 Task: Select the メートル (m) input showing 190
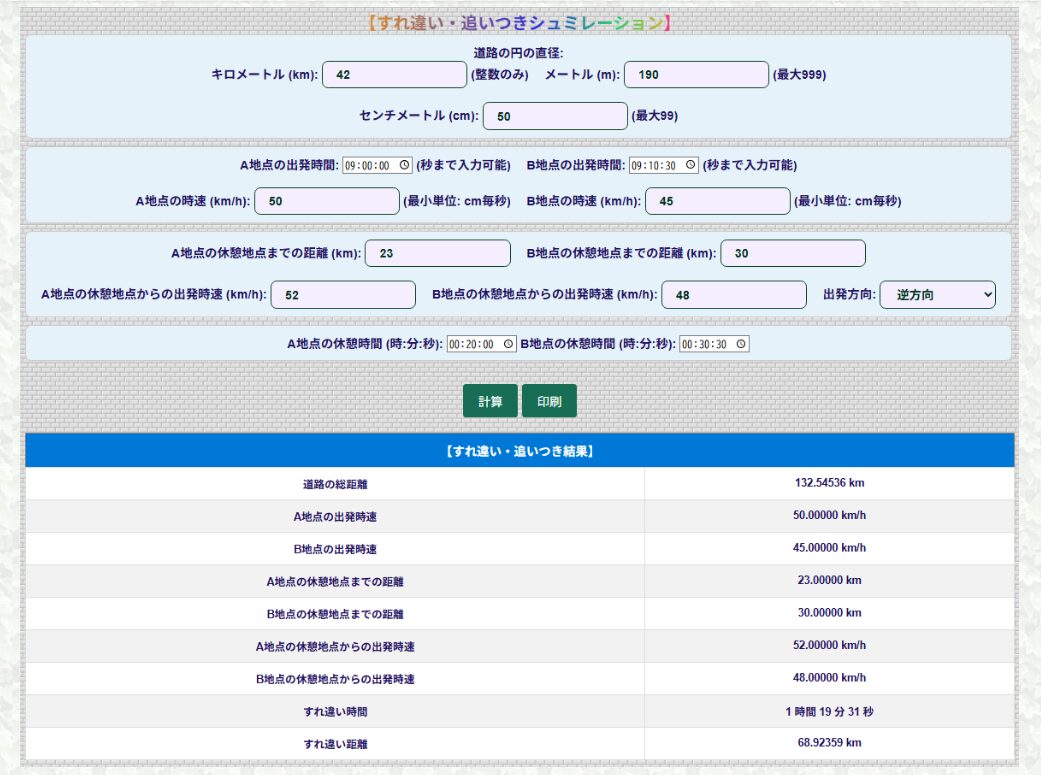[x=696, y=75]
